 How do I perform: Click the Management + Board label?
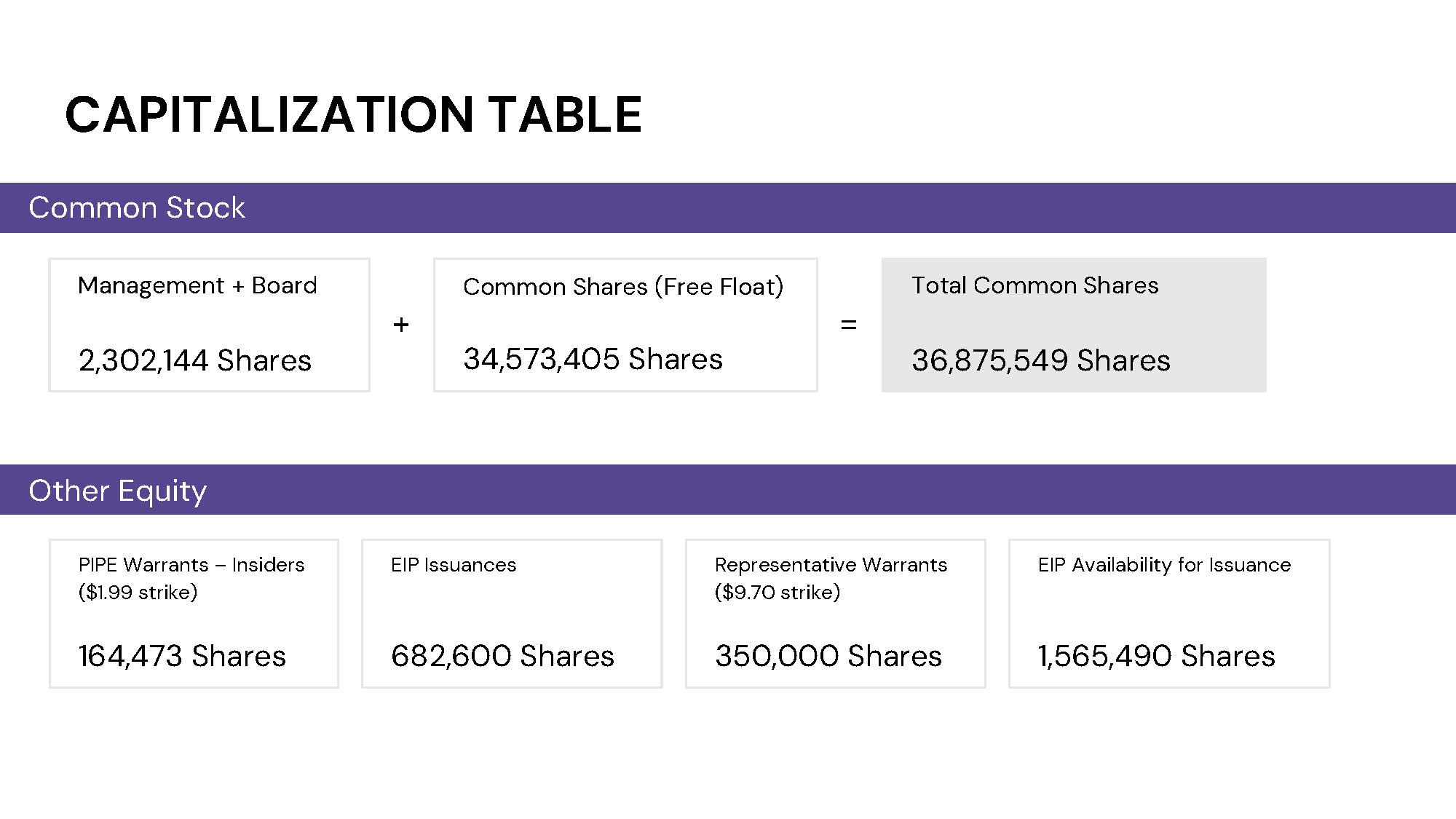coord(197,285)
